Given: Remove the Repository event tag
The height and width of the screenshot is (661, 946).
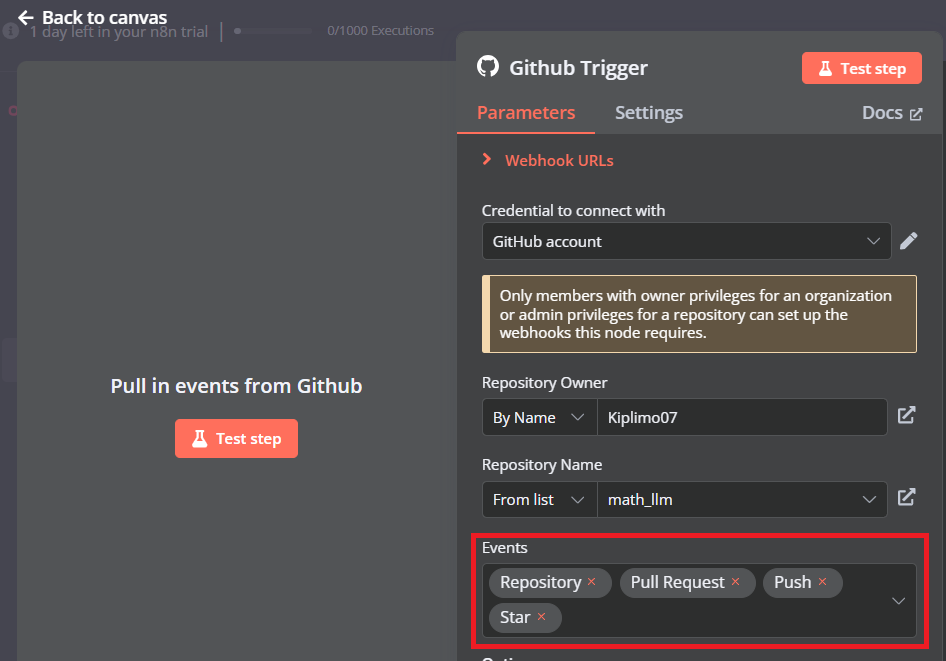Looking at the screenshot, I should coord(591,581).
